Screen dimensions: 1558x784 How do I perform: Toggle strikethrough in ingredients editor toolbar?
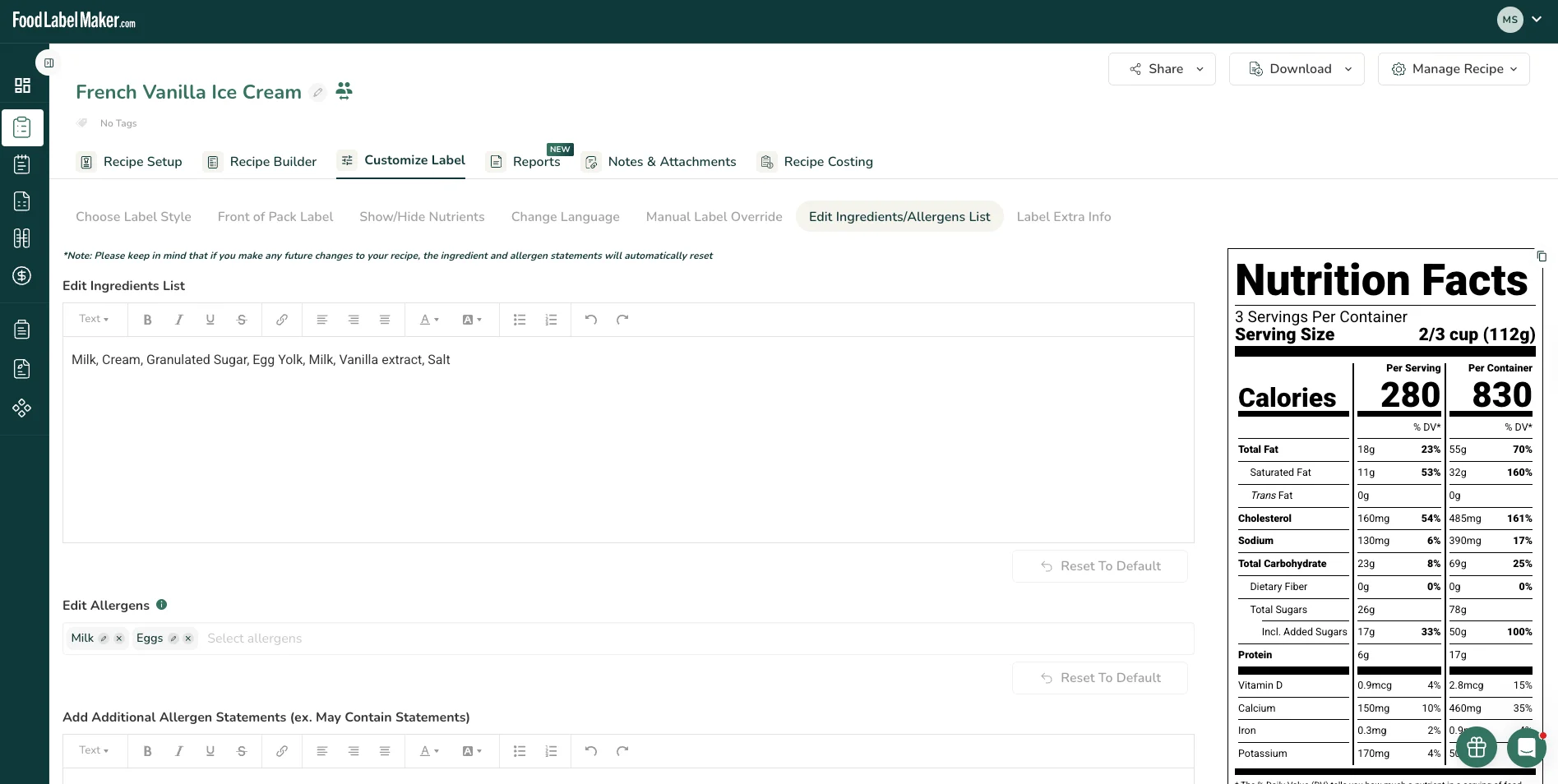coord(242,320)
